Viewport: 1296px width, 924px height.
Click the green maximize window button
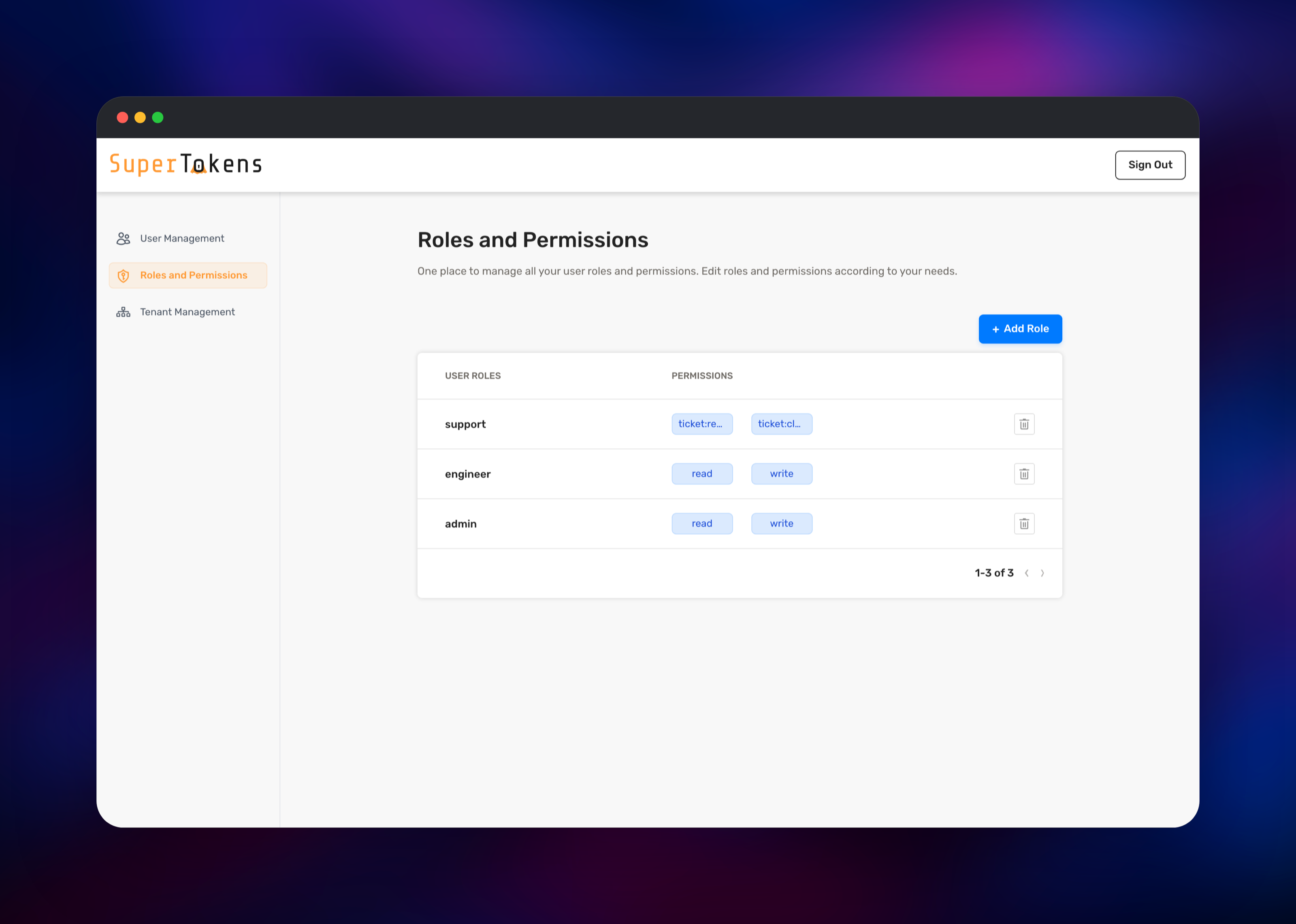pos(158,118)
